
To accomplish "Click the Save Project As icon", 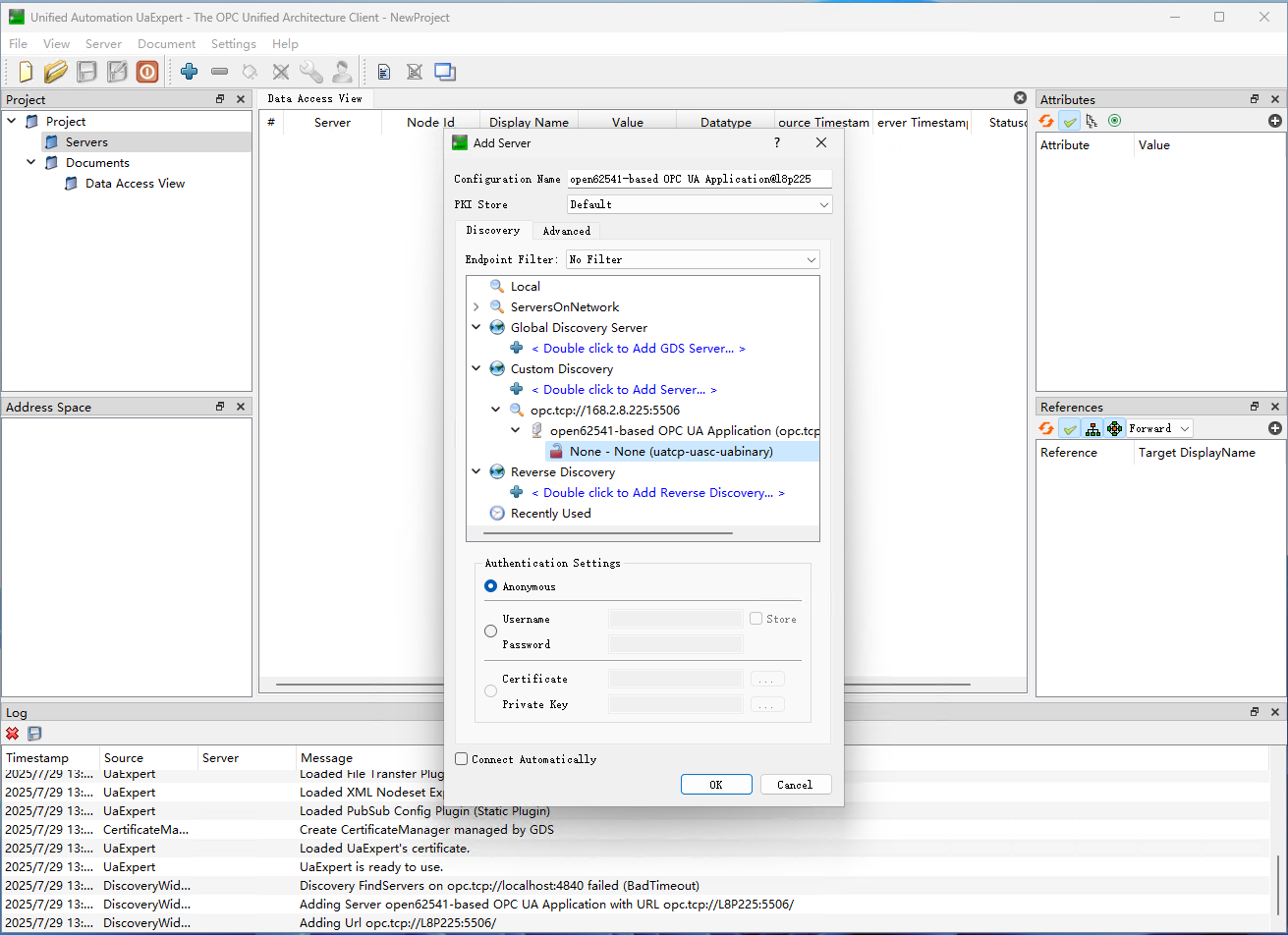I will click(x=117, y=72).
